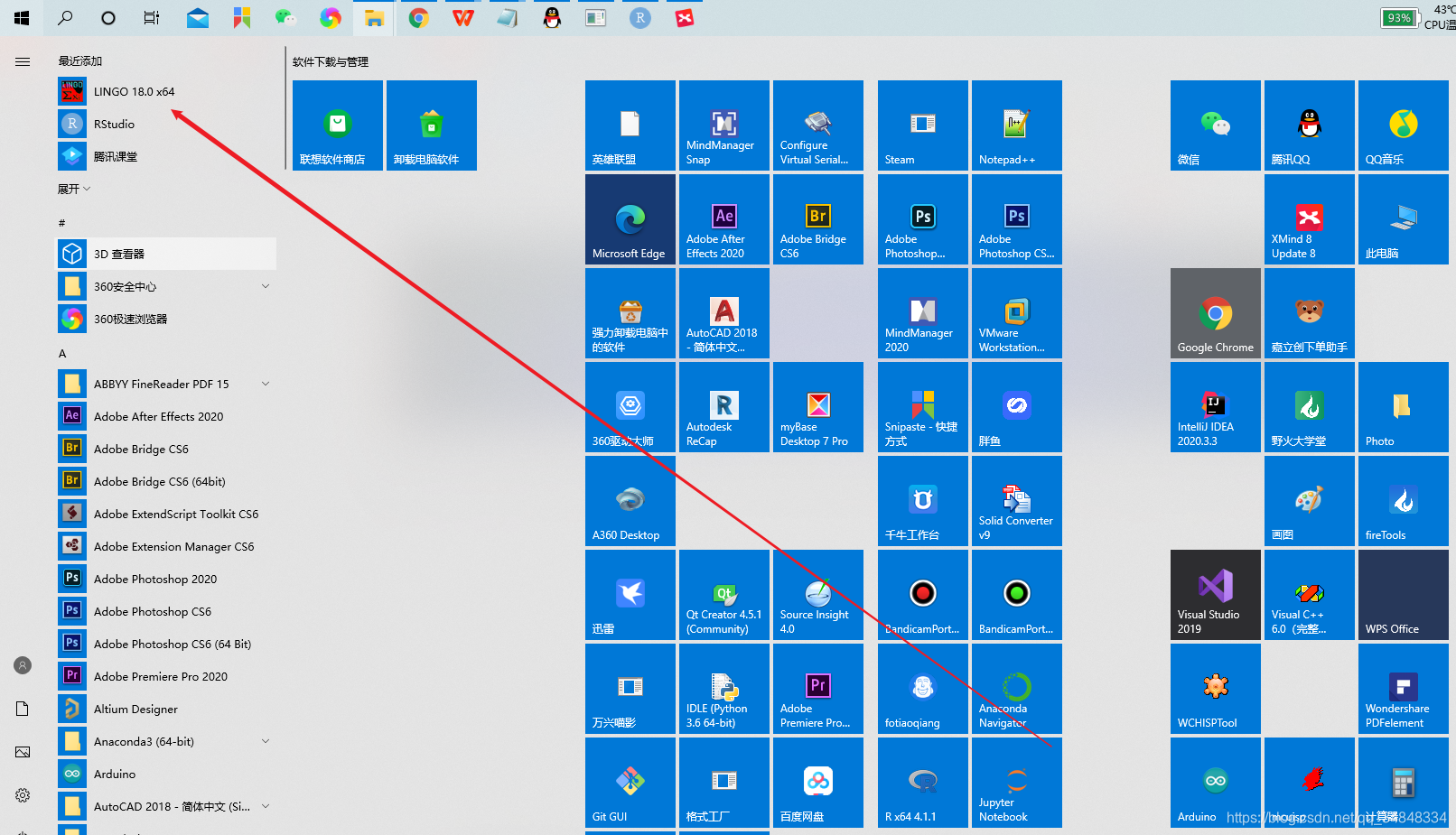Viewport: 1456px width, 835px height.
Task: Click the # section header in app list
Action: [61, 223]
